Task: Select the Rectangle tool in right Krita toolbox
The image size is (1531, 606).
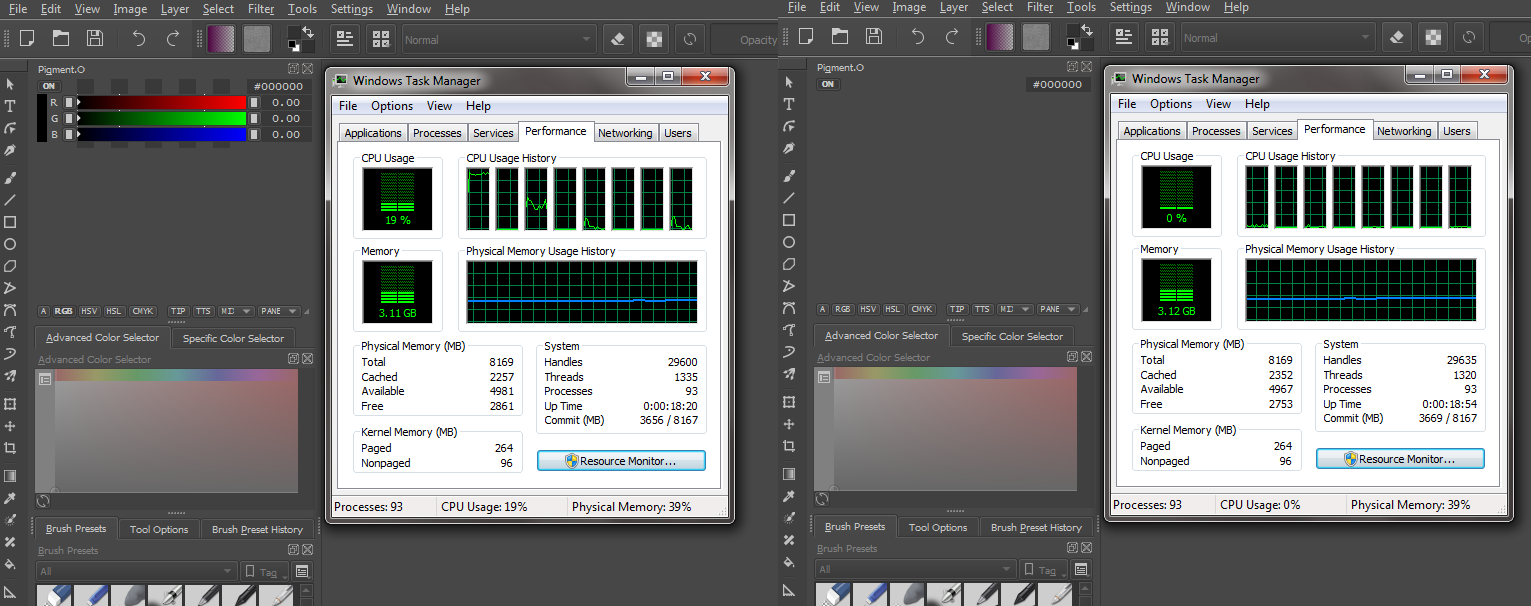Action: (789, 220)
